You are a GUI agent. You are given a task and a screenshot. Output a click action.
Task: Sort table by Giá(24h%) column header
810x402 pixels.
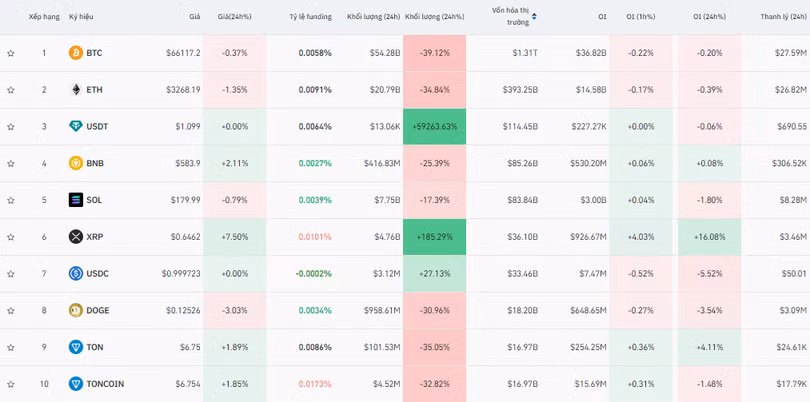click(236, 17)
